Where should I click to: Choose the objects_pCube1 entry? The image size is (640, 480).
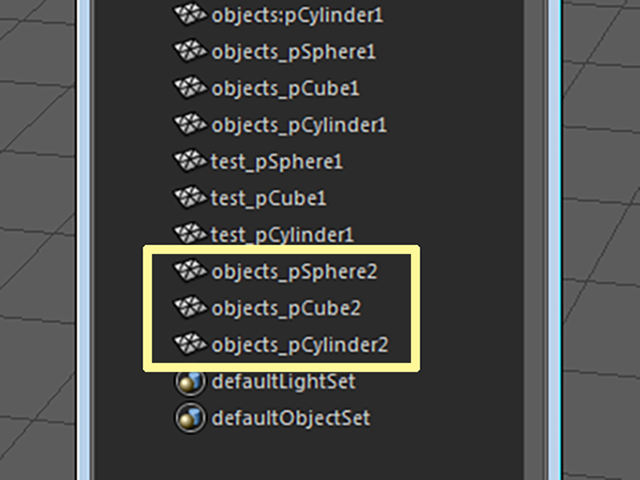point(285,89)
